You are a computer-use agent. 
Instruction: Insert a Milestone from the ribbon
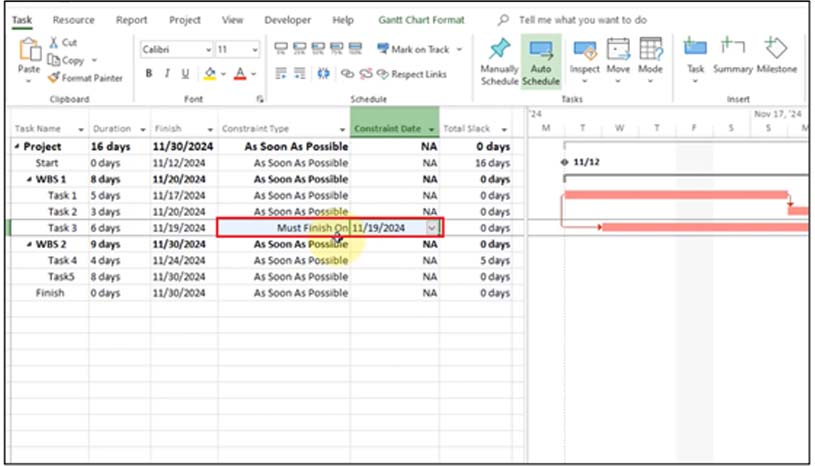tap(777, 55)
